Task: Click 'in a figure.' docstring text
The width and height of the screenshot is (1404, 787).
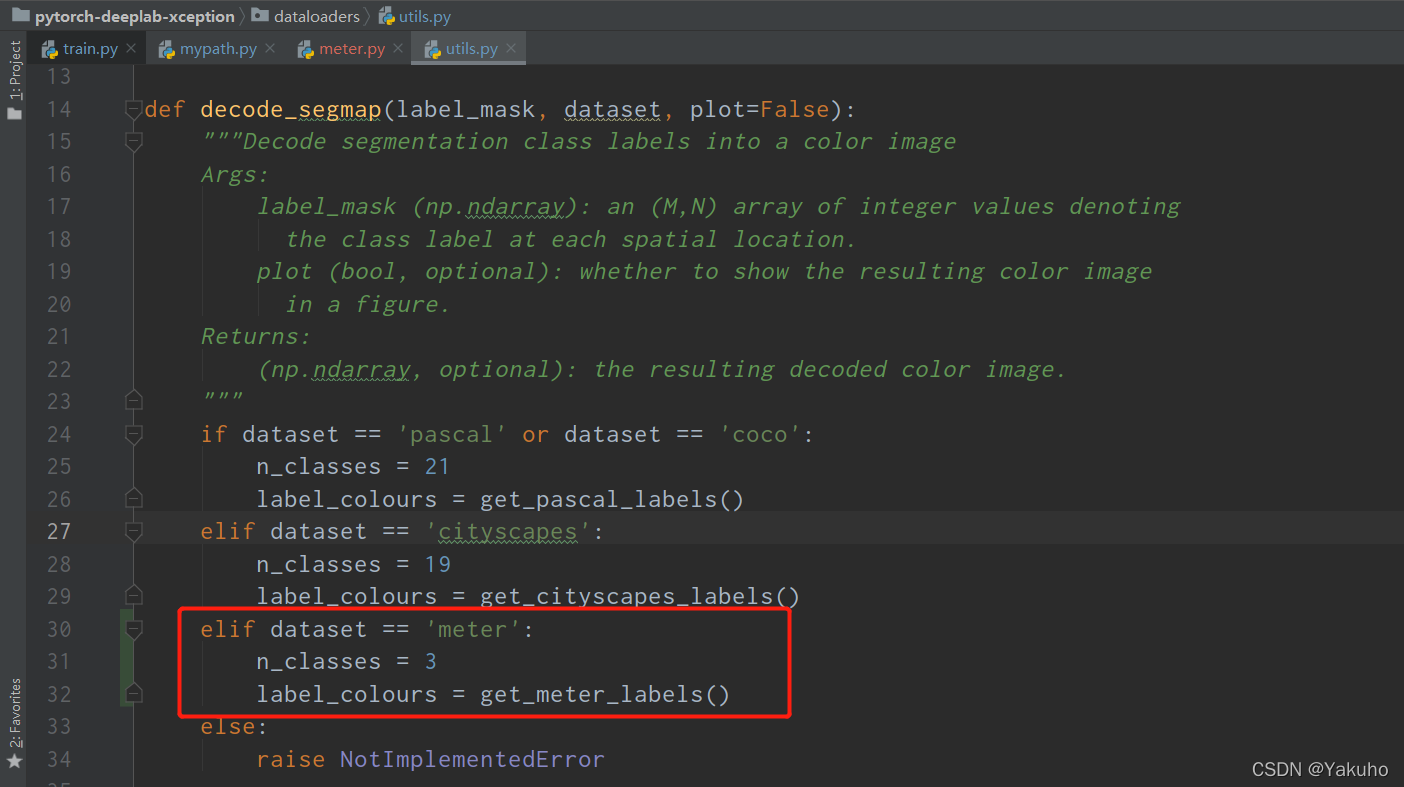Action: click(368, 304)
